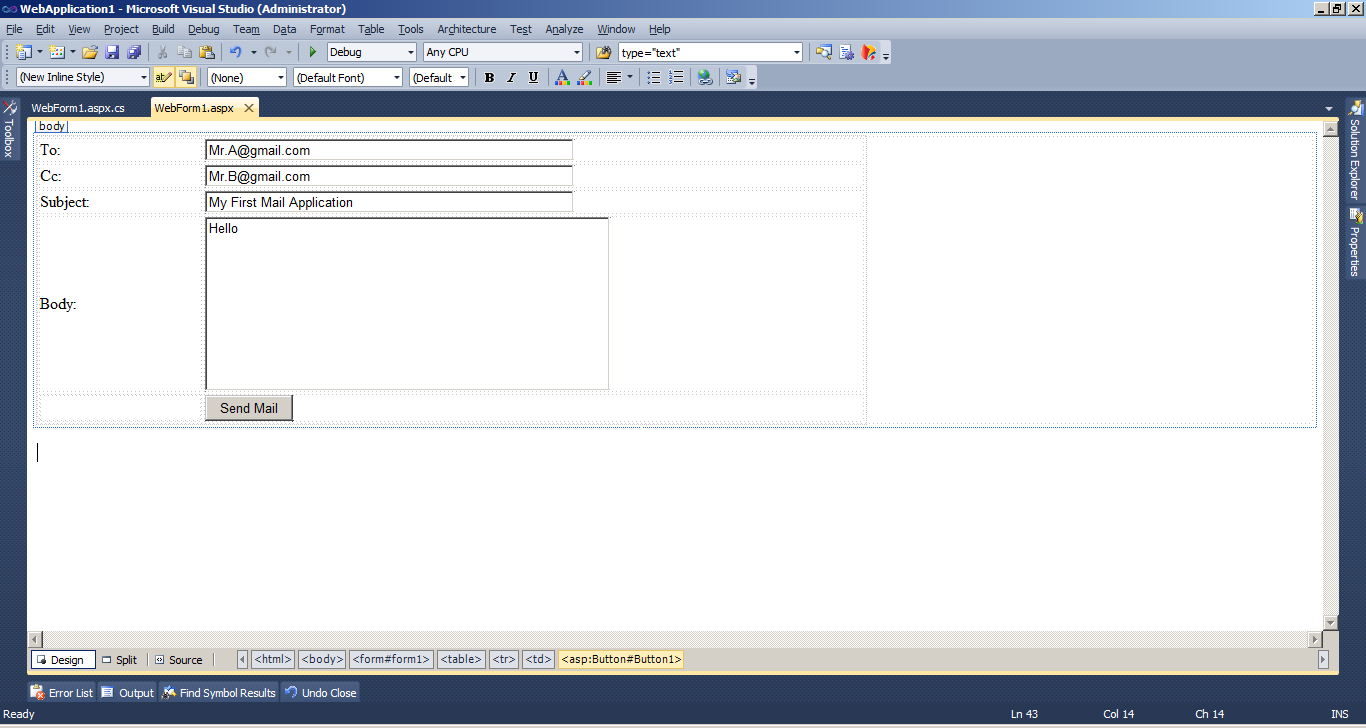Open the Toolbox side panel
This screenshot has height=728, width=1366.
[x=9, y=129]
